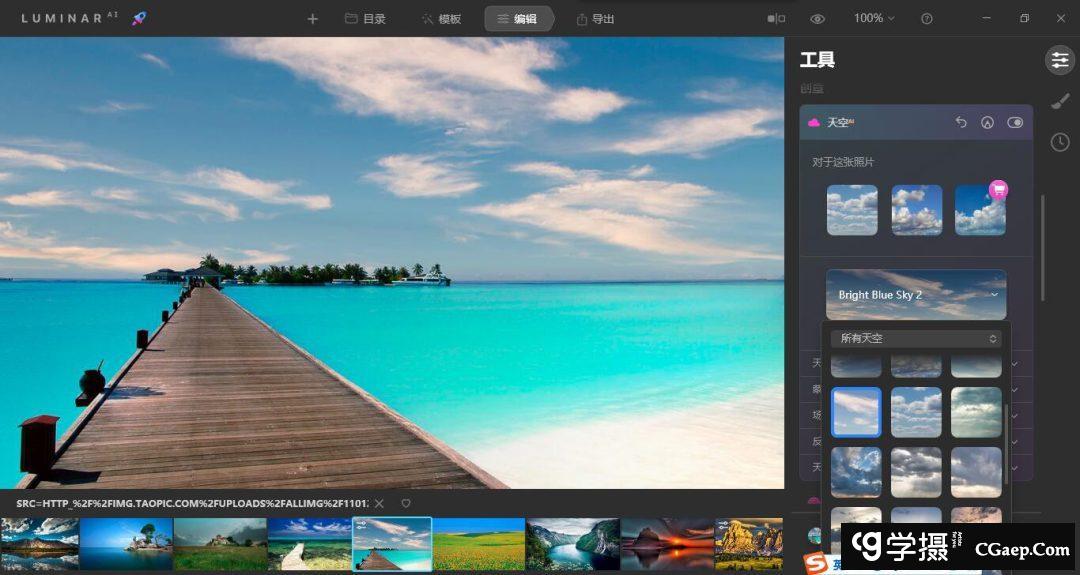This screenshot has width=1080, height=575.
Task: Select the local masking brush icon
Action: pyautogui.click(x=1059, y=101)
